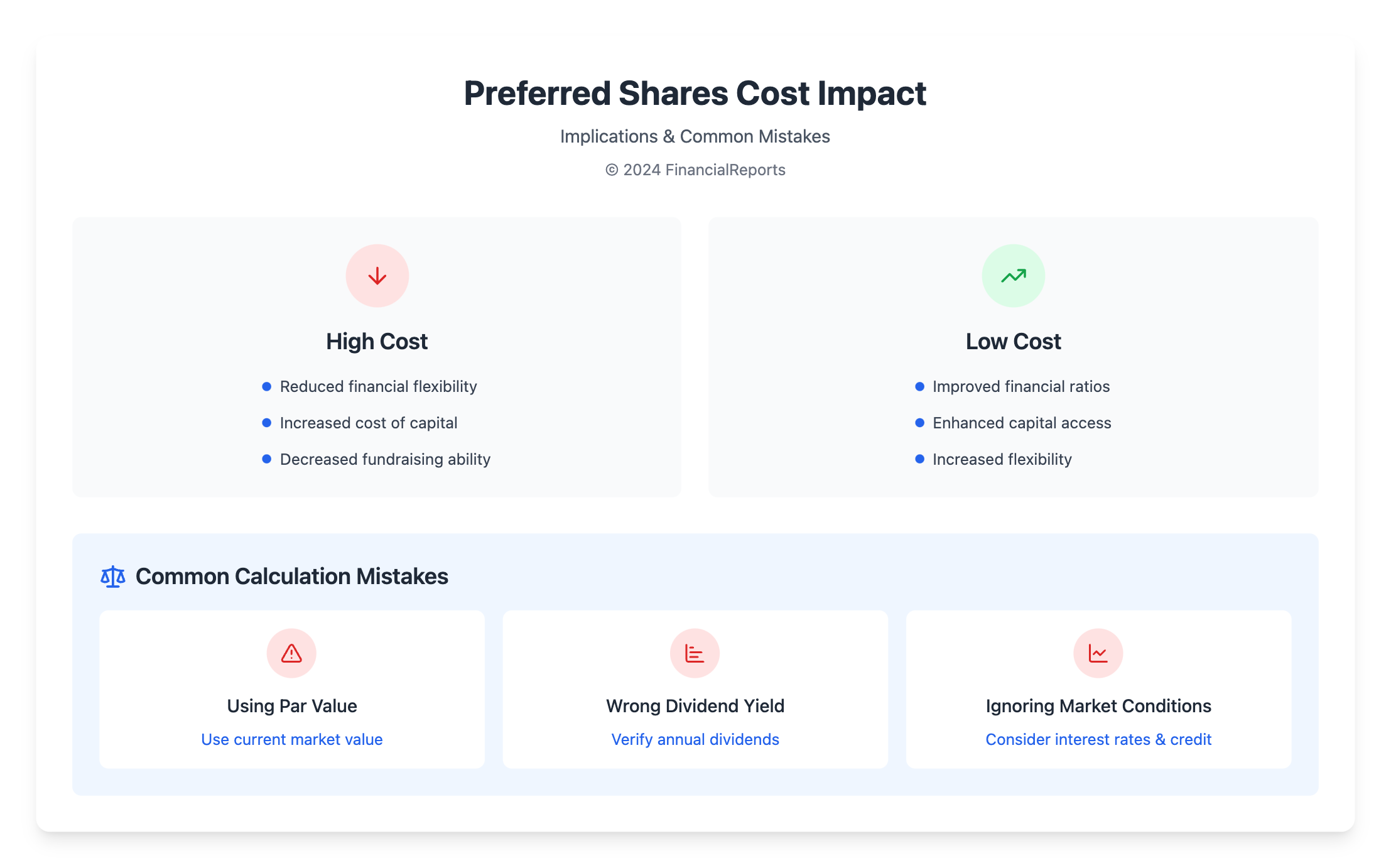1391x868 pixels.
Task: Click "Increased cost of capital" list item
Action: (369, 423)
